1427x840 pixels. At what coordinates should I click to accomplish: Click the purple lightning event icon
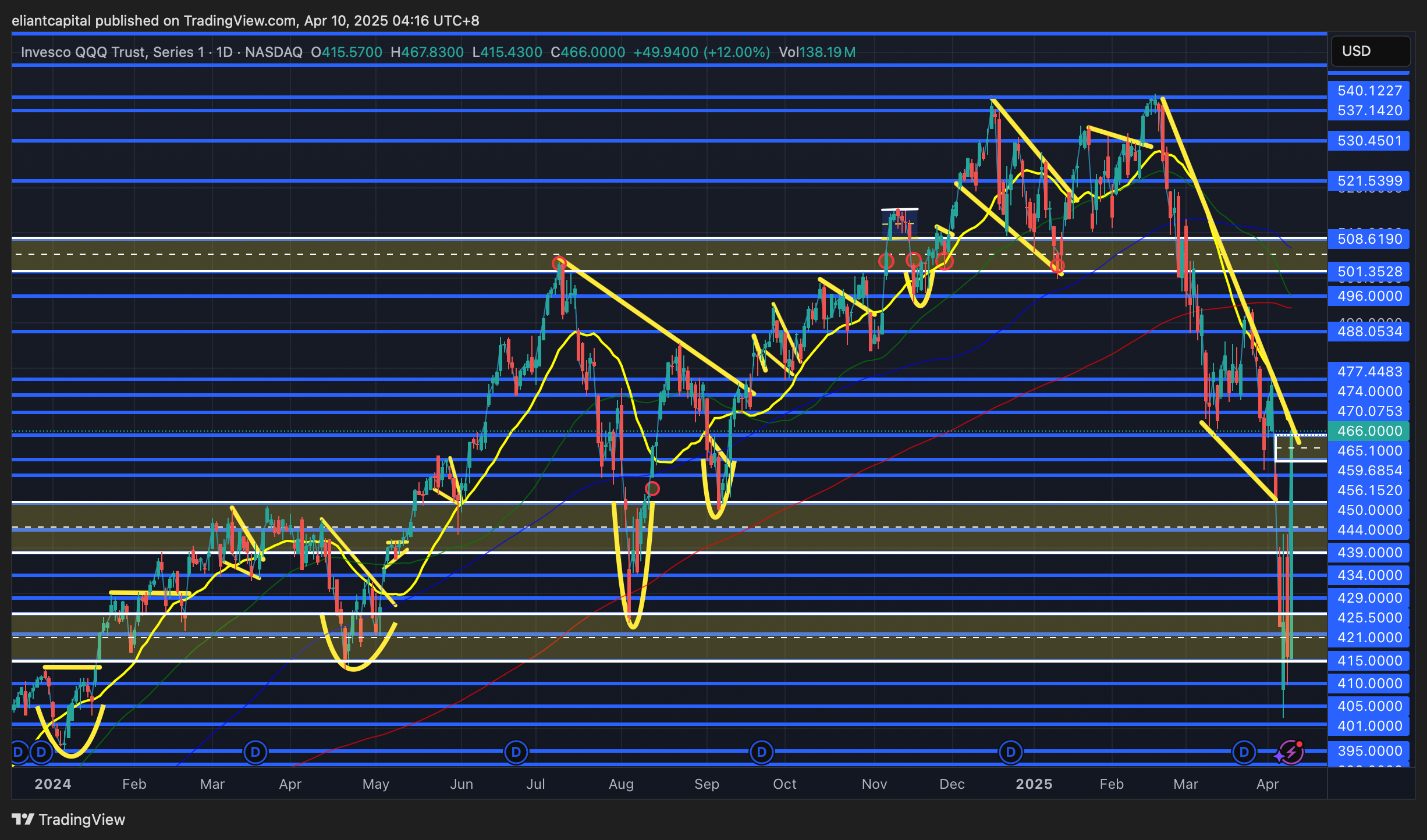point(1291,752)
